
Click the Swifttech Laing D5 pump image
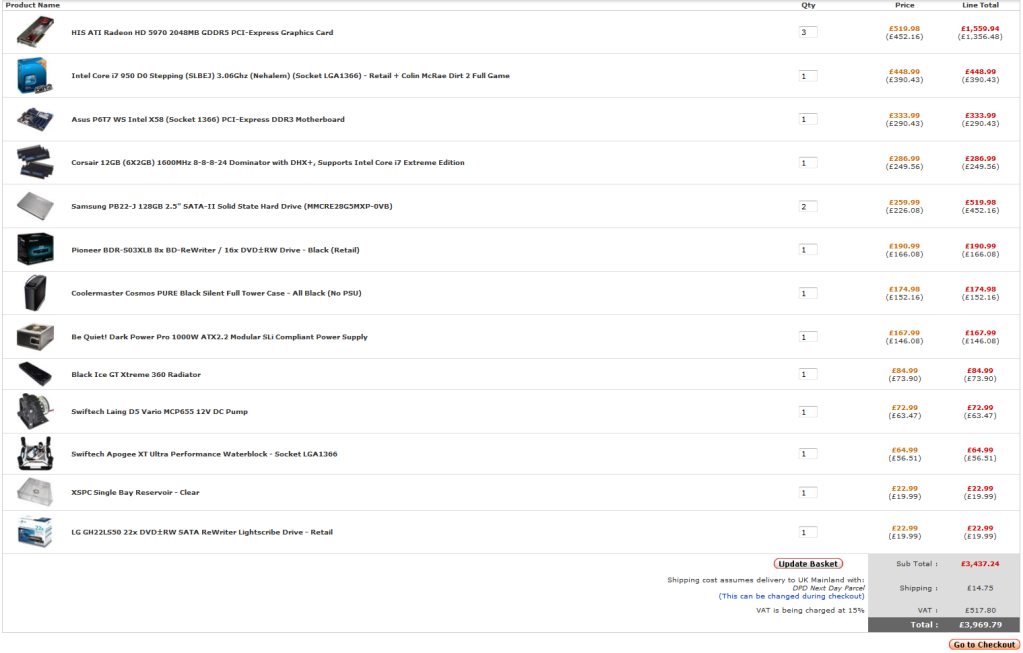click(35, 411)
